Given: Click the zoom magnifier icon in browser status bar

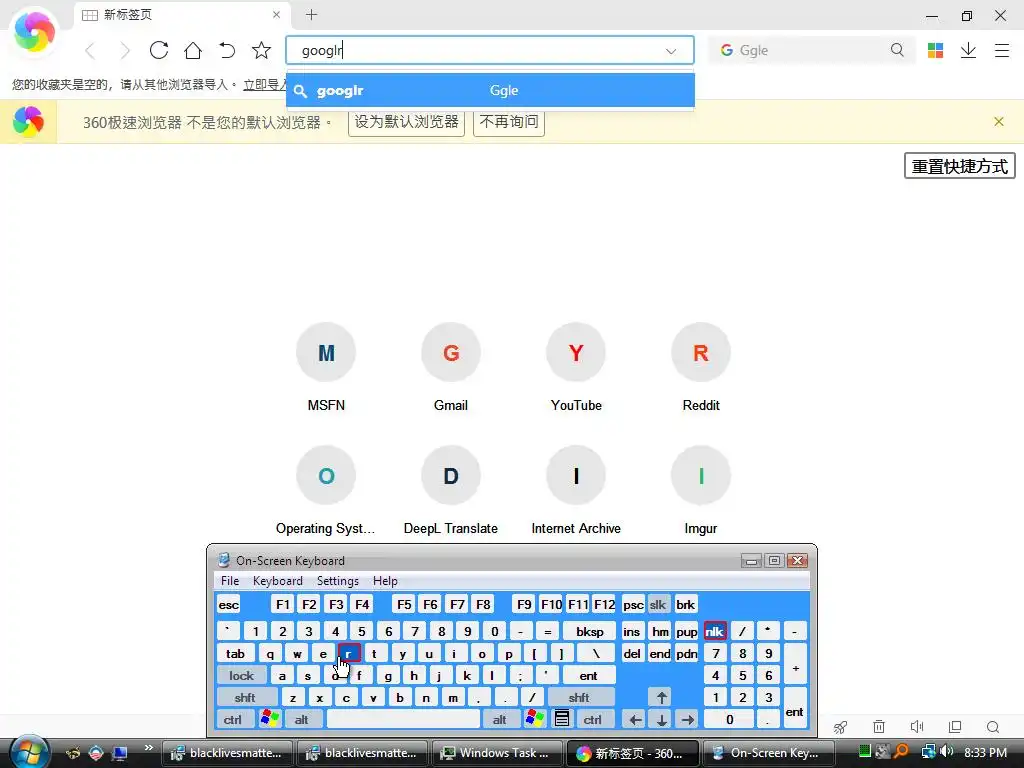Looking at the screenshot, I should (993, 727).
